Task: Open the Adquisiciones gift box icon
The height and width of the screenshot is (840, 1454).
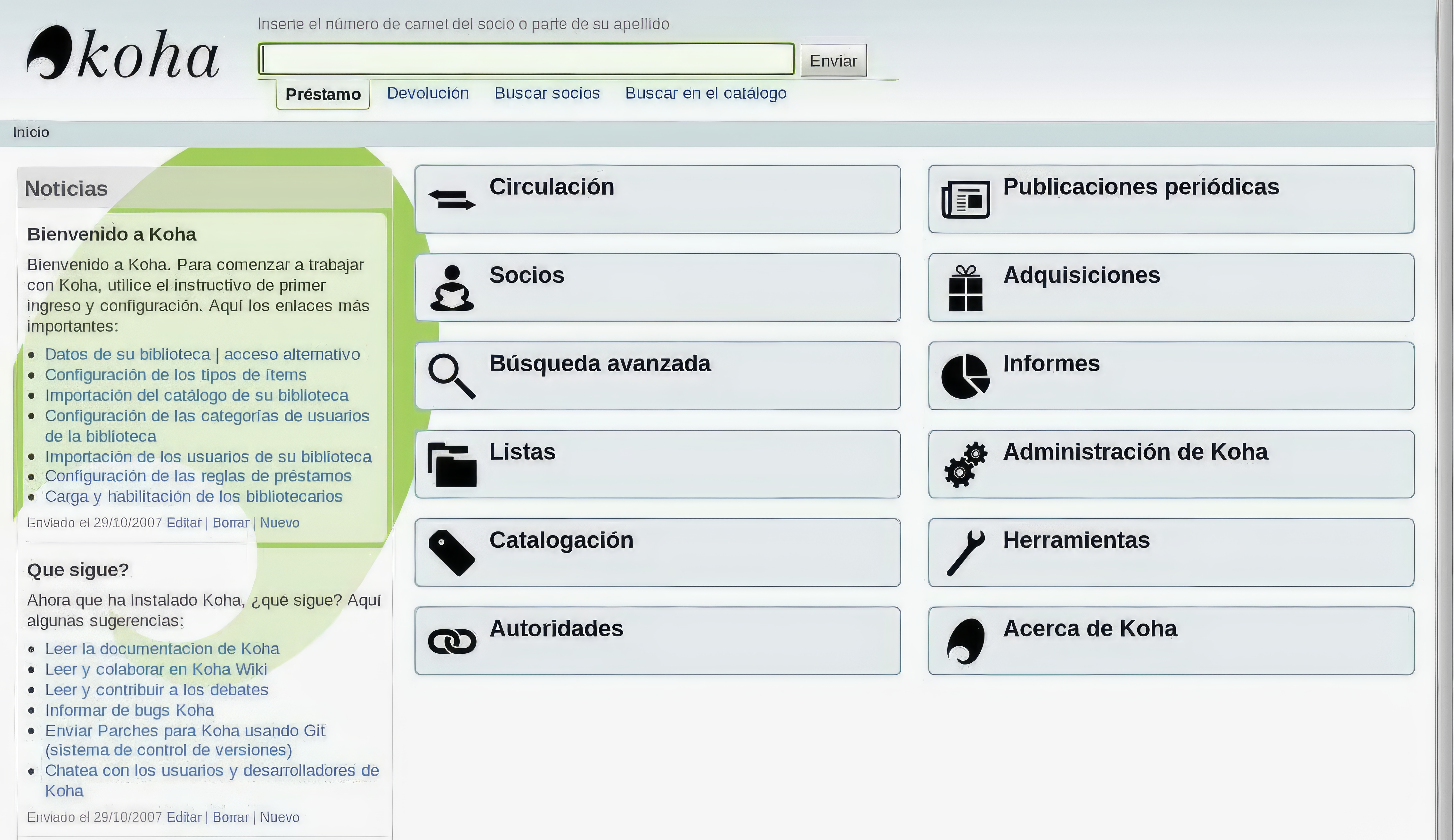Action: pyautogui.click(x=965, y=288)
